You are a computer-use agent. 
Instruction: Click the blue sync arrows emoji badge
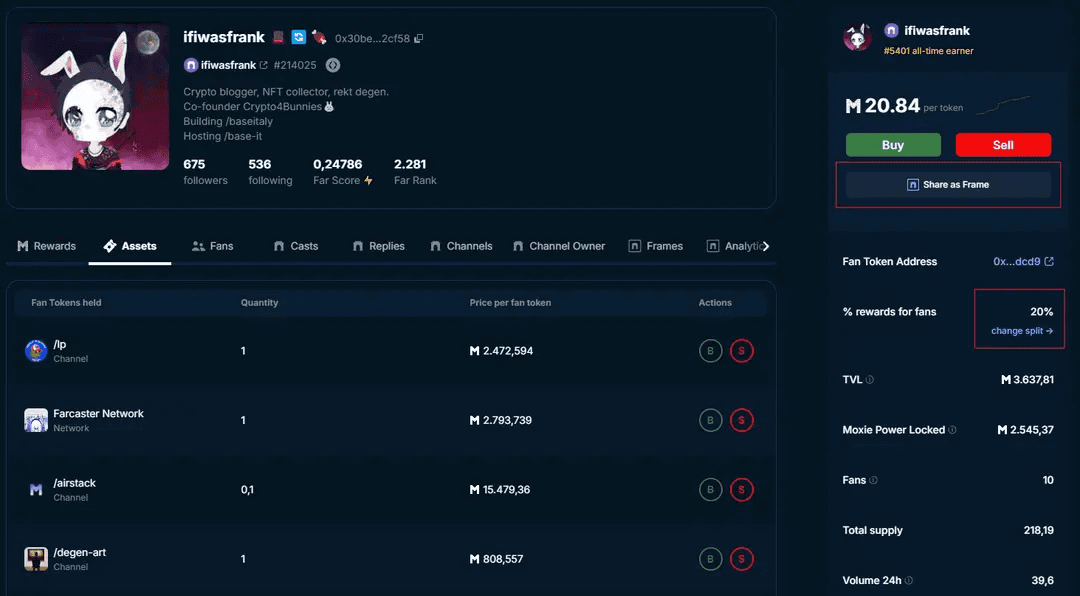tap(298, 37)
